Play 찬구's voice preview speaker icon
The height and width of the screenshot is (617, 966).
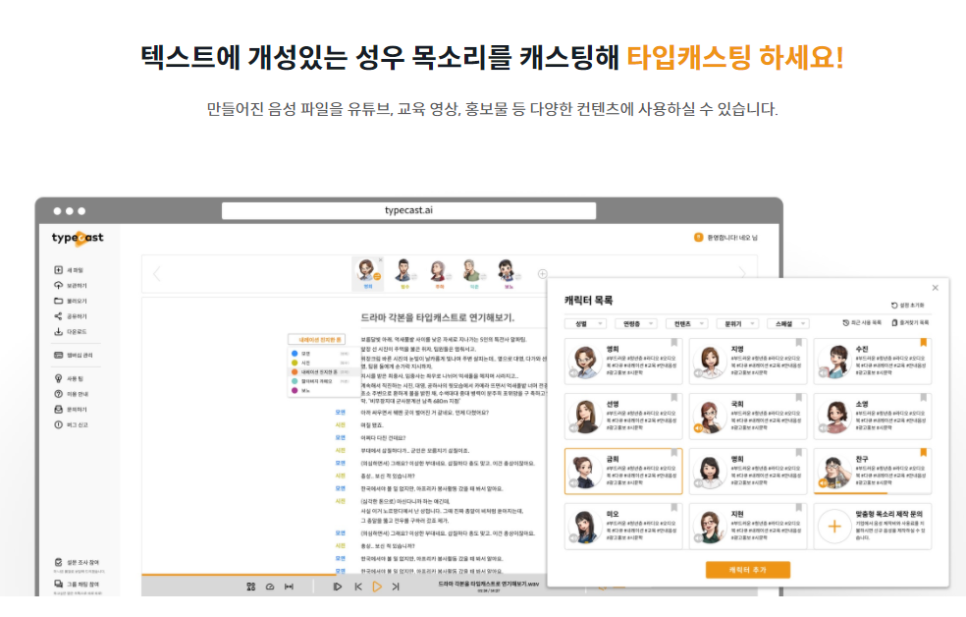822,483
